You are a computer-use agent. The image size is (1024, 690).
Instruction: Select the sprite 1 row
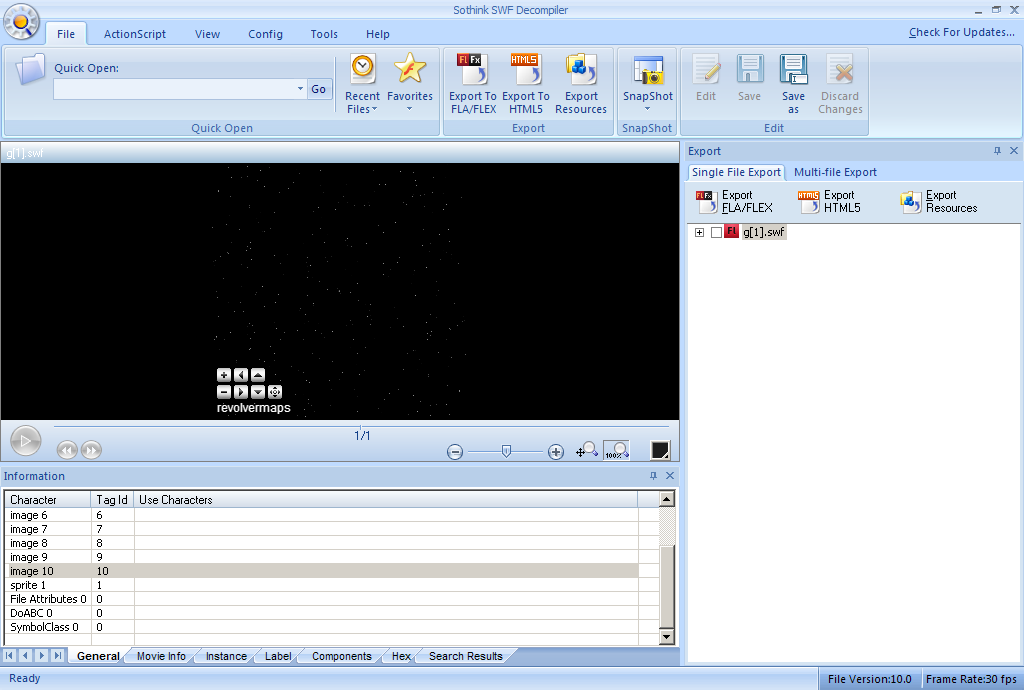(321, 585)
